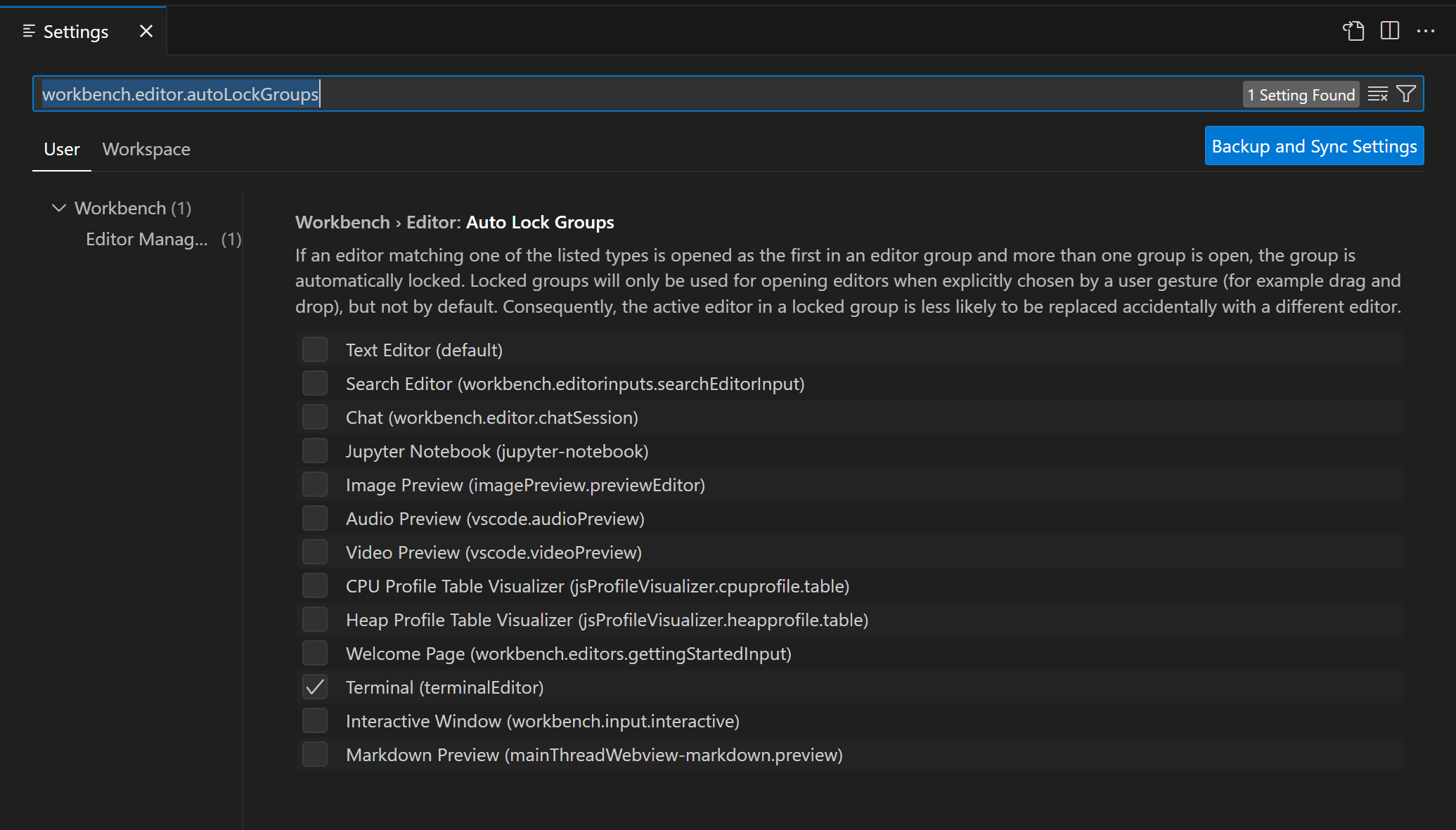The height and width of the screenshot is (830, 1456).
Task: Click the more actions ellipsis icon
Action: 1426,31
